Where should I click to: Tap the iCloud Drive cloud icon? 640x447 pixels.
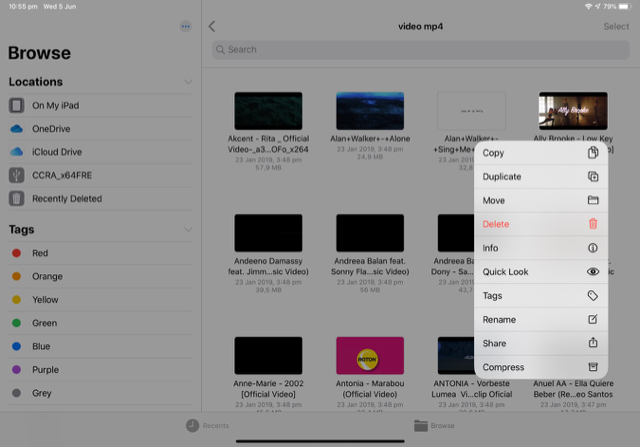pos(16,152)
